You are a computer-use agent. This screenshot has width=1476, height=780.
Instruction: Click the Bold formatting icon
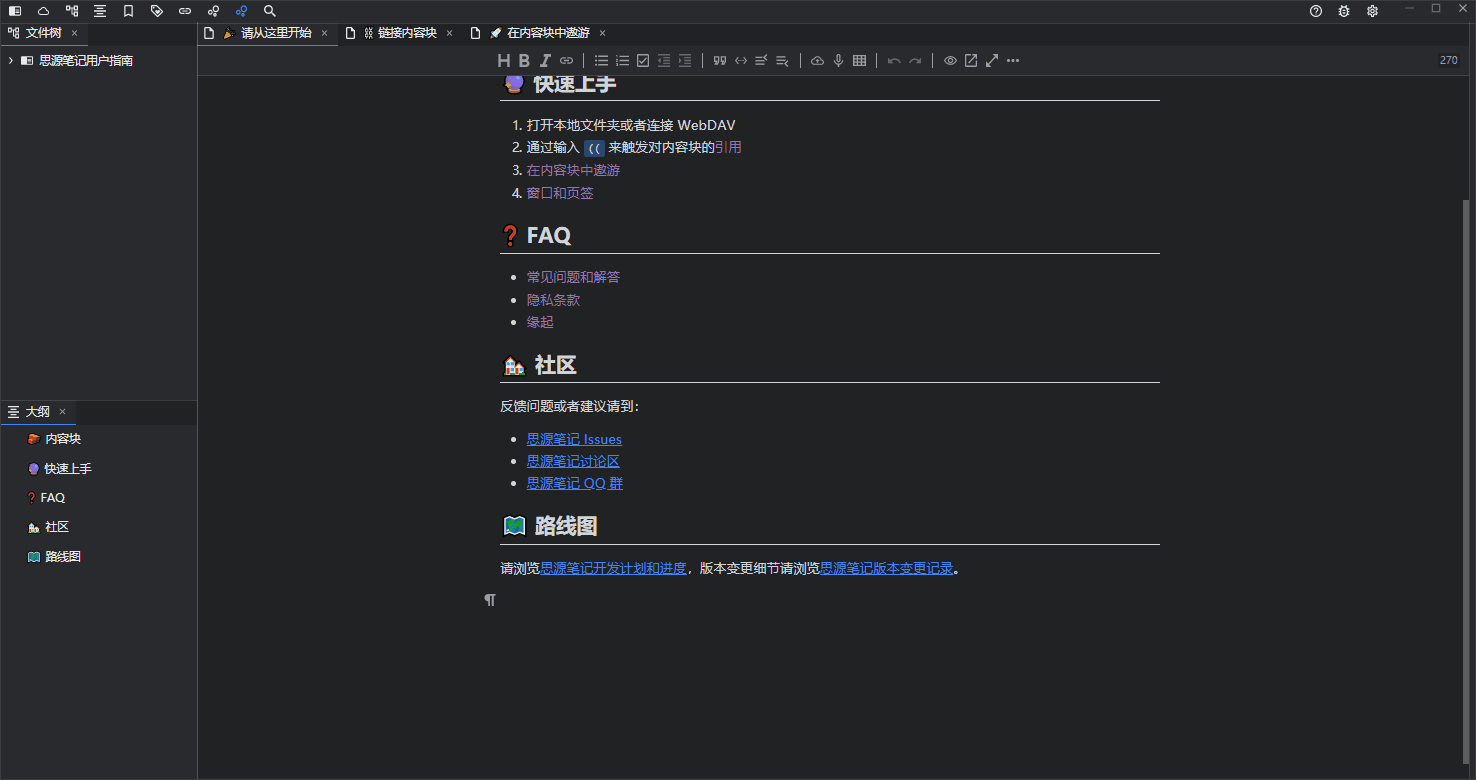[x=524, y=61]
